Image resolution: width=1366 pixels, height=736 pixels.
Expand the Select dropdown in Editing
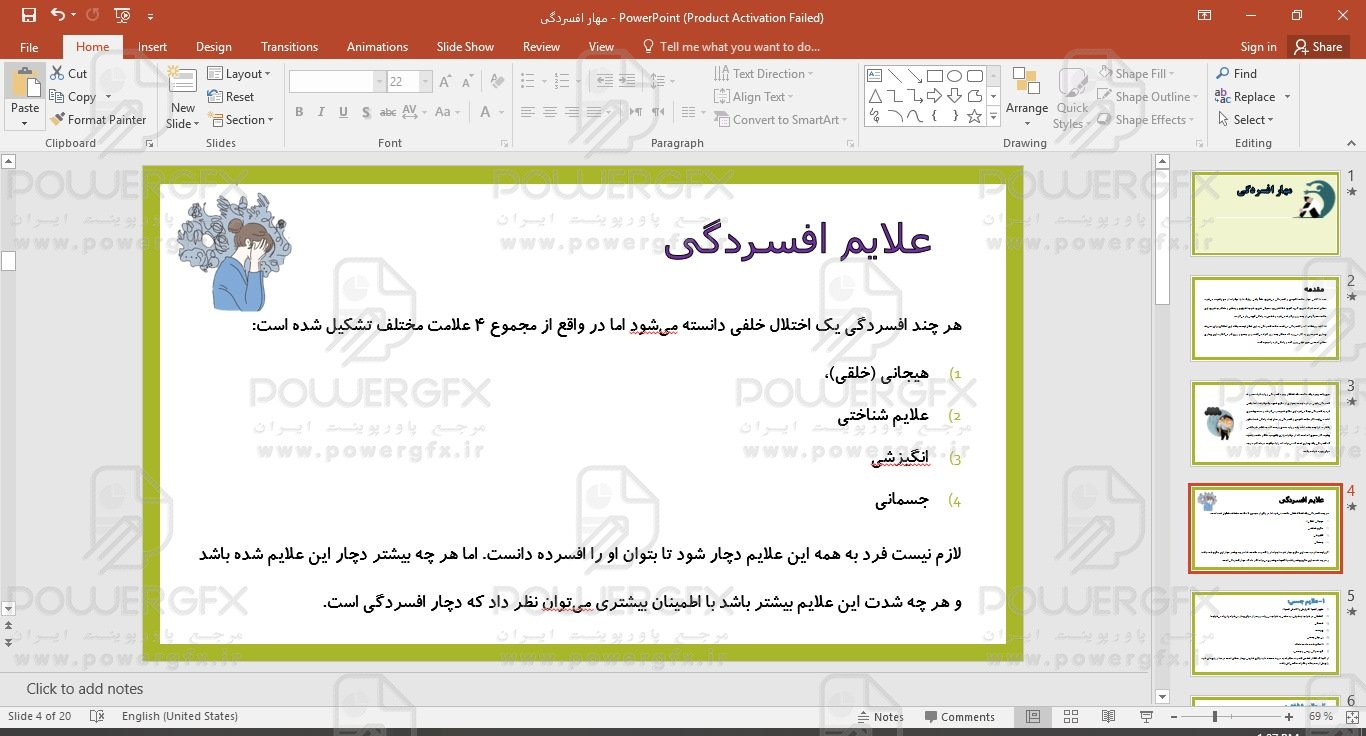click(1247, 120)
